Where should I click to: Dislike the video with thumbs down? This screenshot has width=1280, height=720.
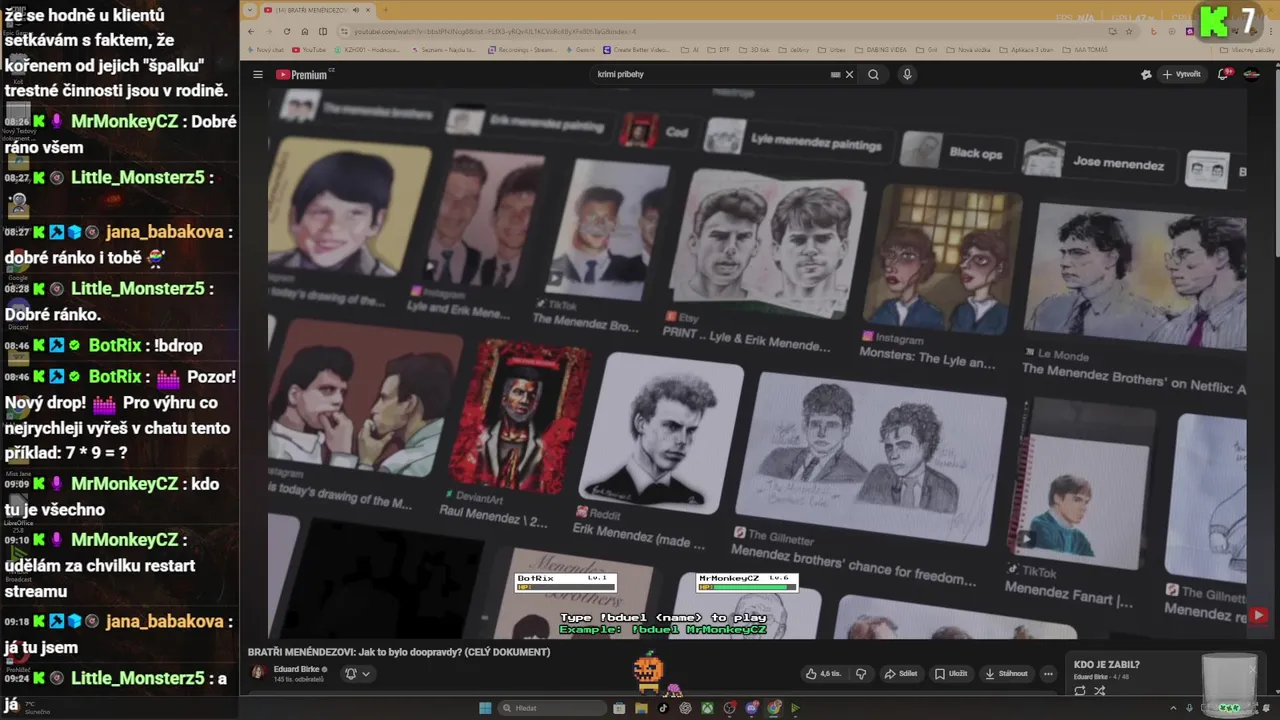tap(861, 674)
